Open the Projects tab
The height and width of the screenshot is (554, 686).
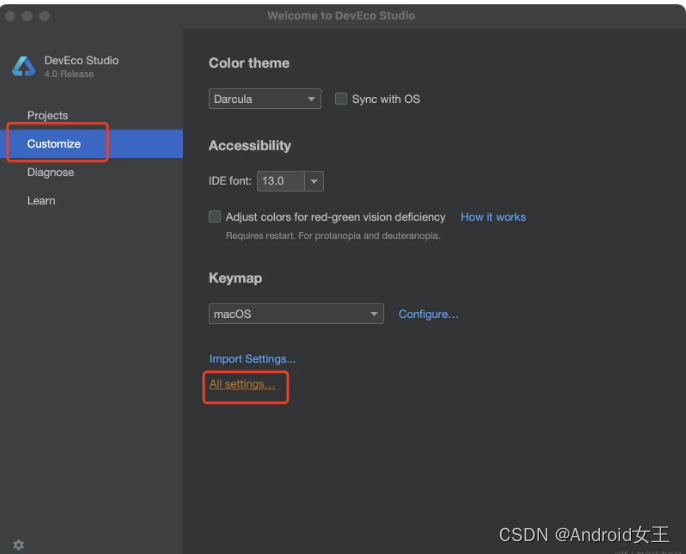48,115
